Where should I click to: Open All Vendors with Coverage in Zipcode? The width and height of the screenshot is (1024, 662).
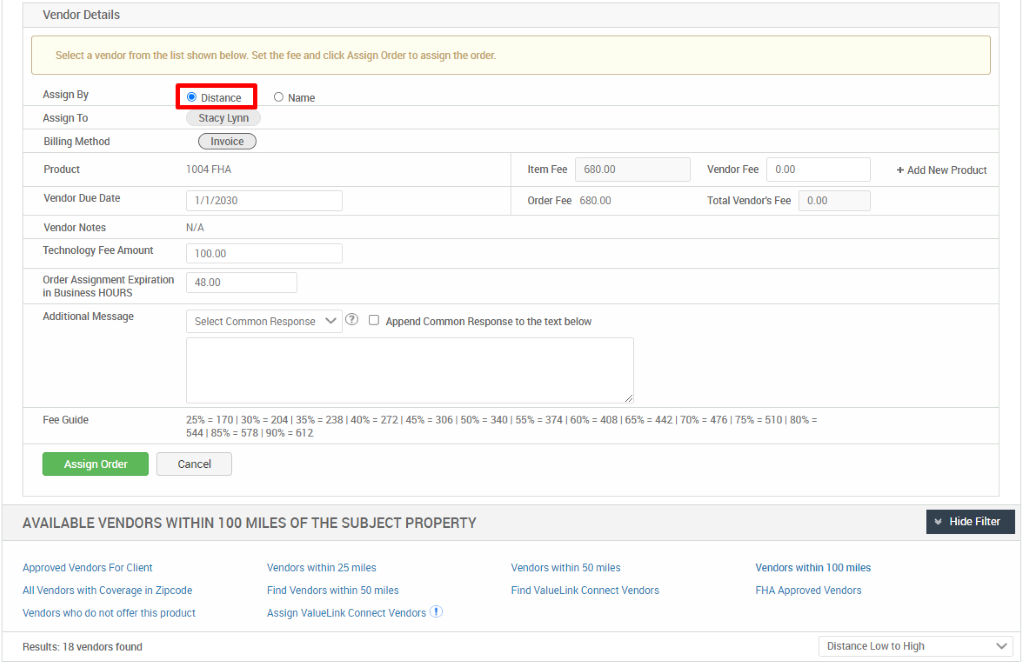point(107,591)
